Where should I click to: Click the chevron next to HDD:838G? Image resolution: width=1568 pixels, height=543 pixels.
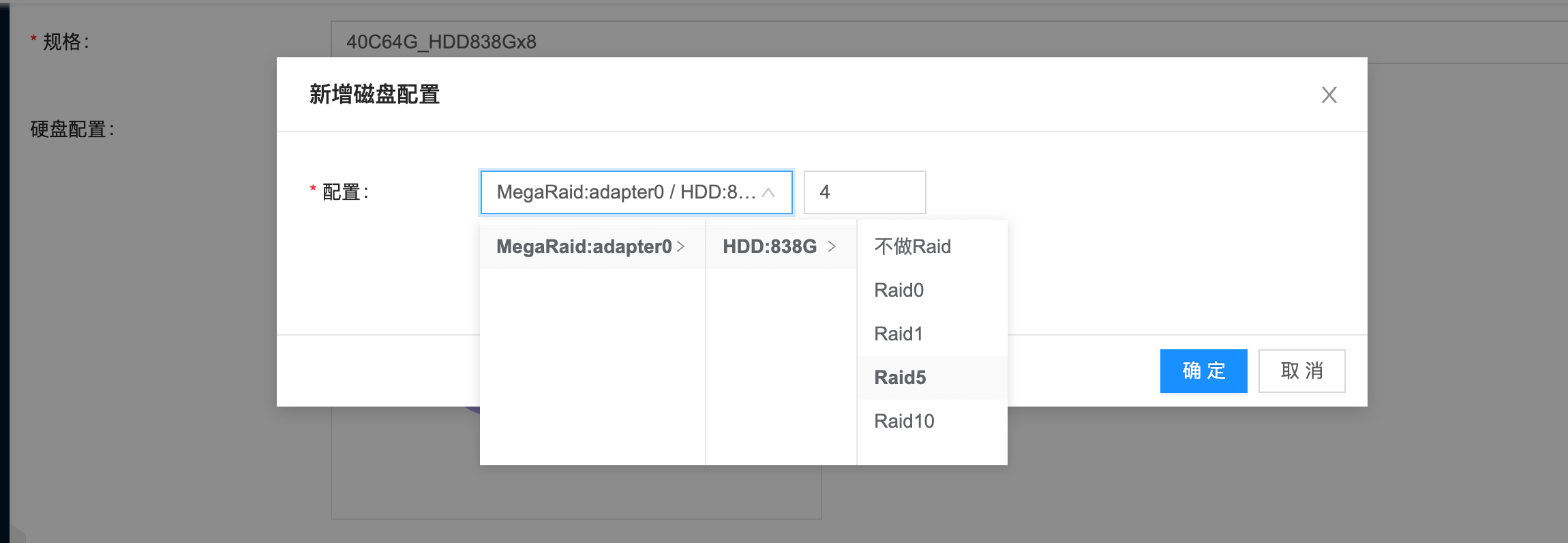pos(832,246)
